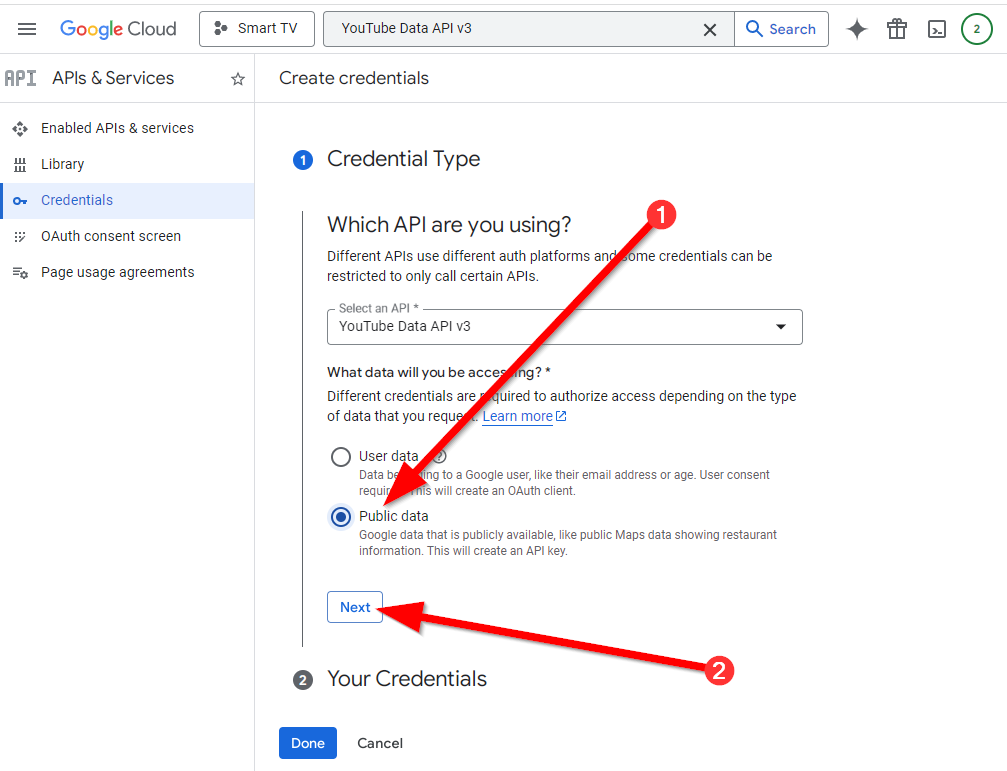Viewport: 1007px width, 771px height.
Task: Open Library in the sidebar
Action: click(x=62, y=164)
